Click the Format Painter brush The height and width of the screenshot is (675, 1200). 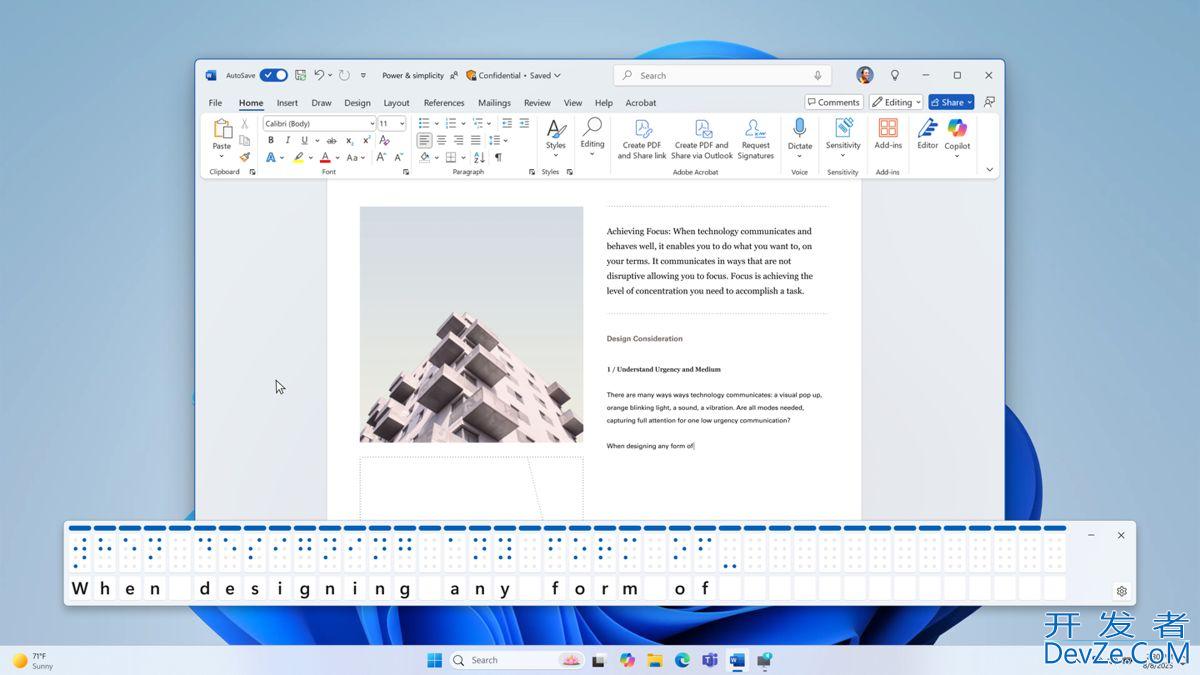click(x=244, y=157)
